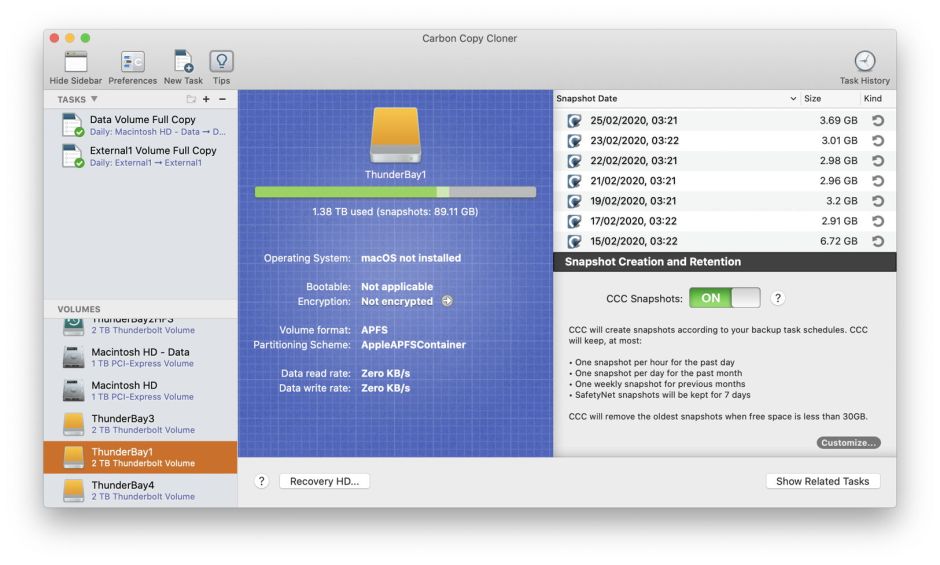This screenshot has width=940, height=565.
Task: Click the Show Related Tasks button
Action: (822, 481)
